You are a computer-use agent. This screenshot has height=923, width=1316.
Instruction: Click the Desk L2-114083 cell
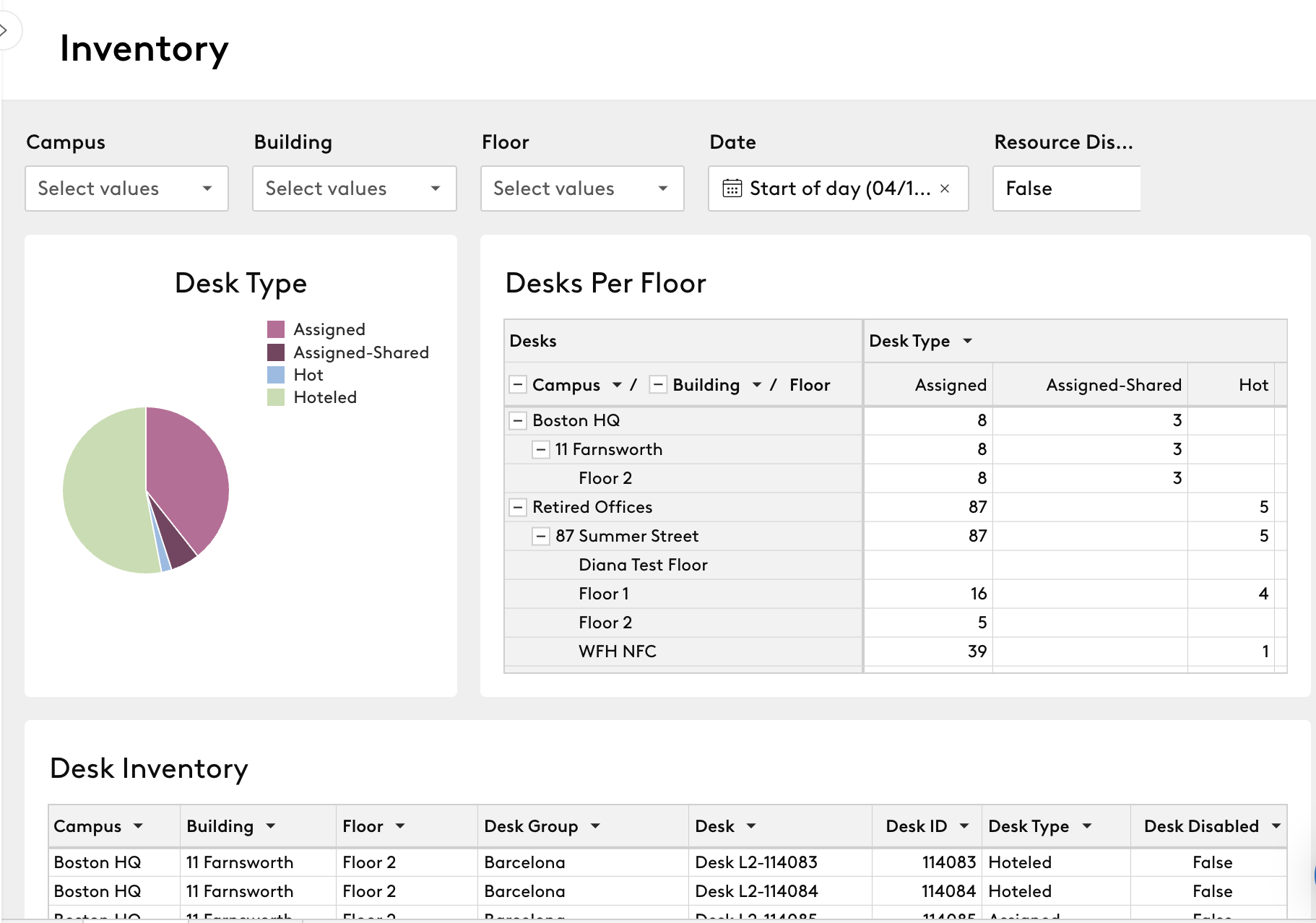tap(780, 862)
